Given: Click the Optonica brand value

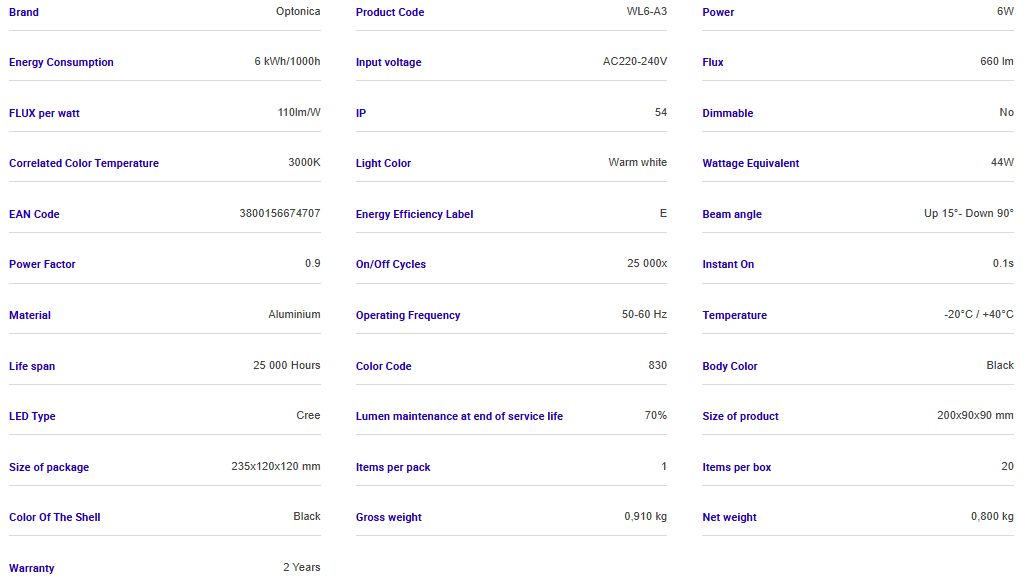Looking at the screenshot, I should pyautogui.click(x=298, y=12).
